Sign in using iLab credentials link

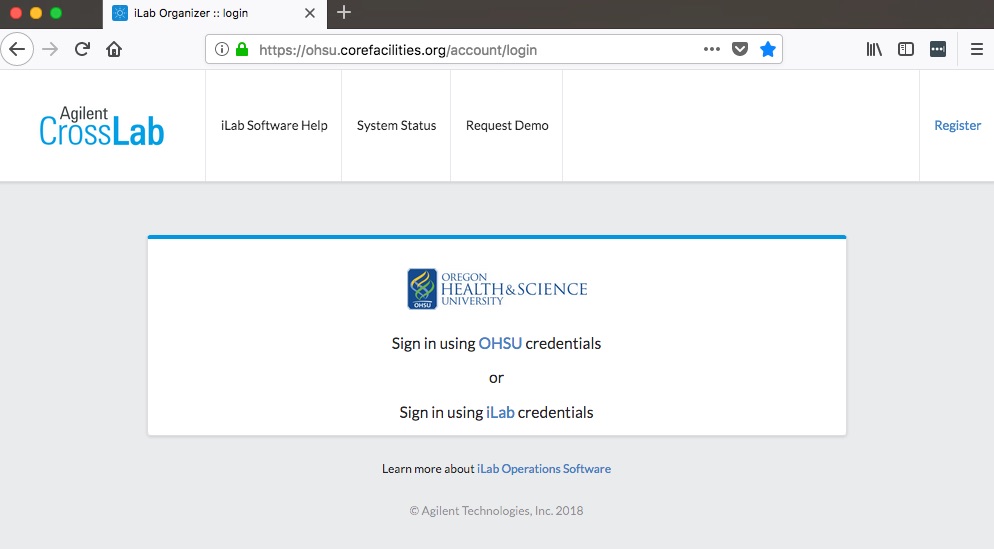(x=500, y=412)
